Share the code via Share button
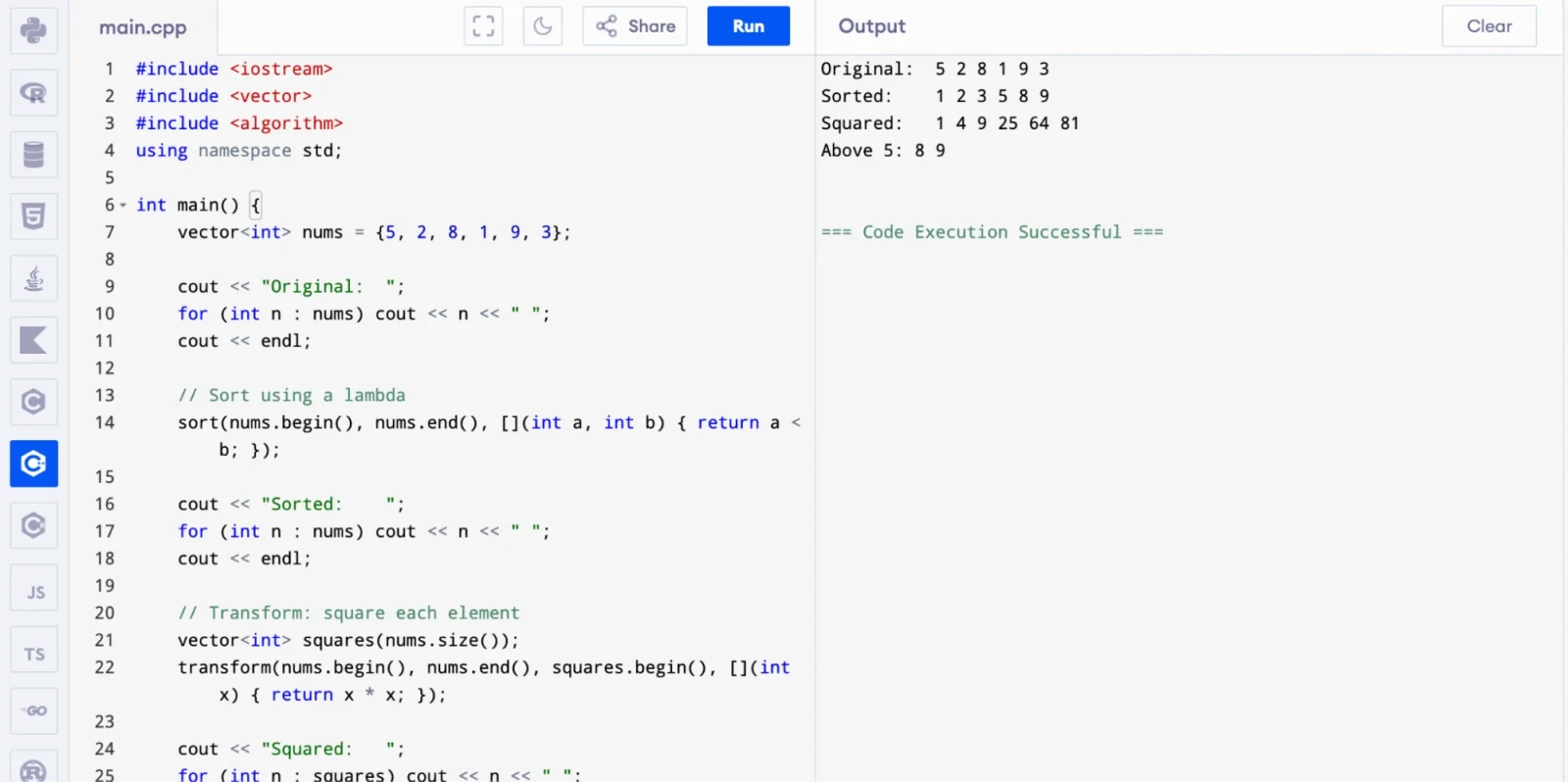The height and width of the screenshot is (782, 1568). click(x=635, y=26)
